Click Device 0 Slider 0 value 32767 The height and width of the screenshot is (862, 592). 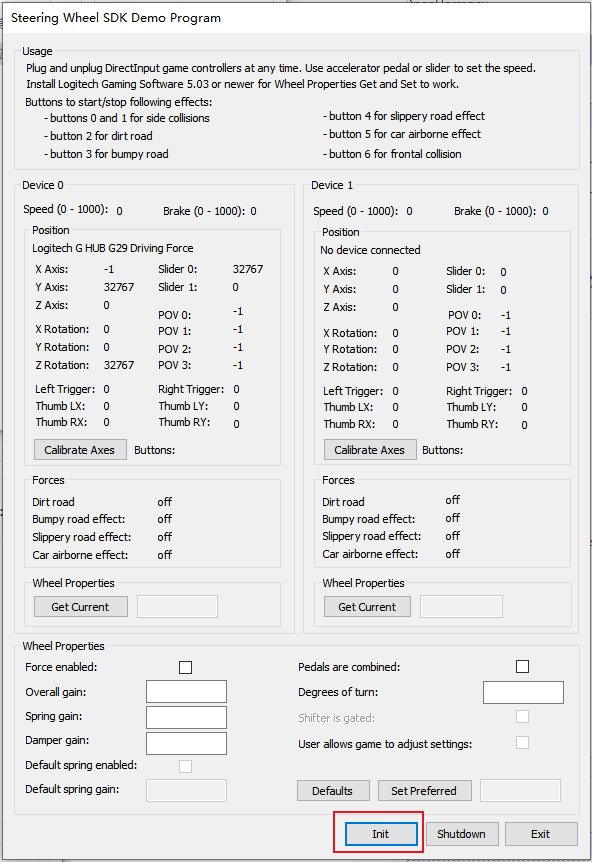point(248,269)
